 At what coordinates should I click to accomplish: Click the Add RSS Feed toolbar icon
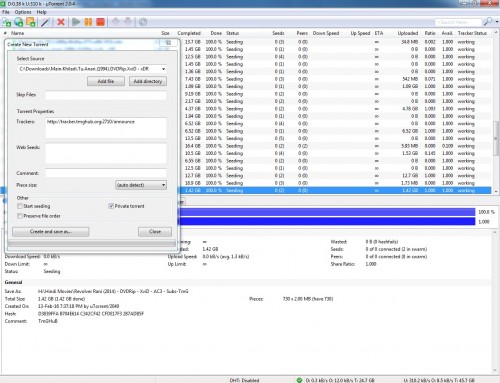coord(31,22)
